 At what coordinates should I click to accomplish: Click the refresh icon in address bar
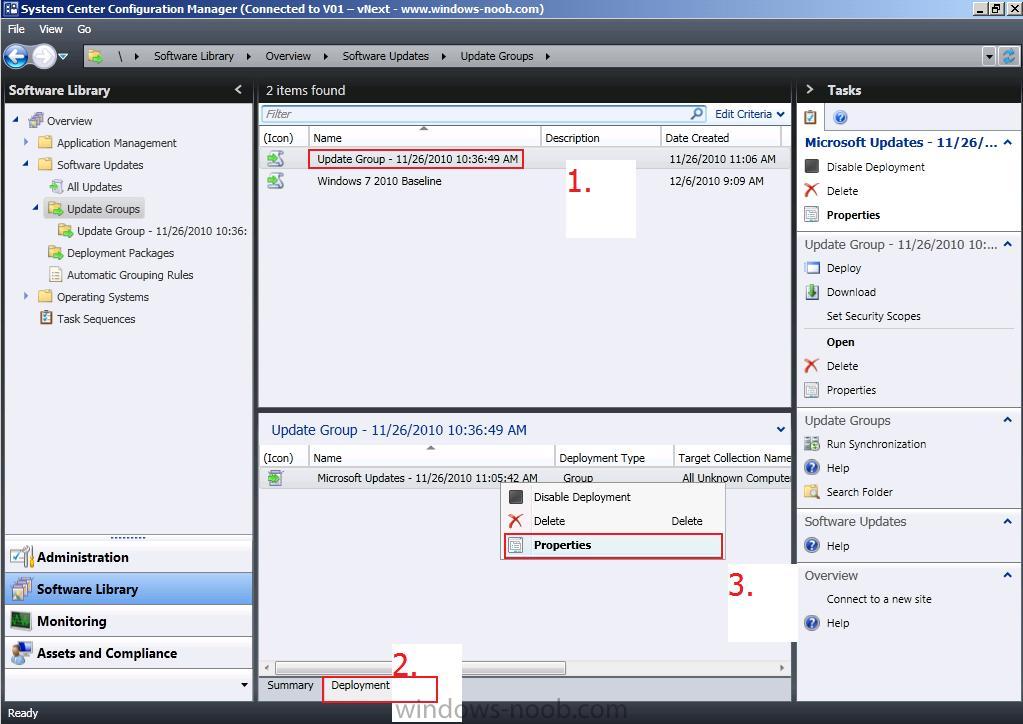point(1009,57)
